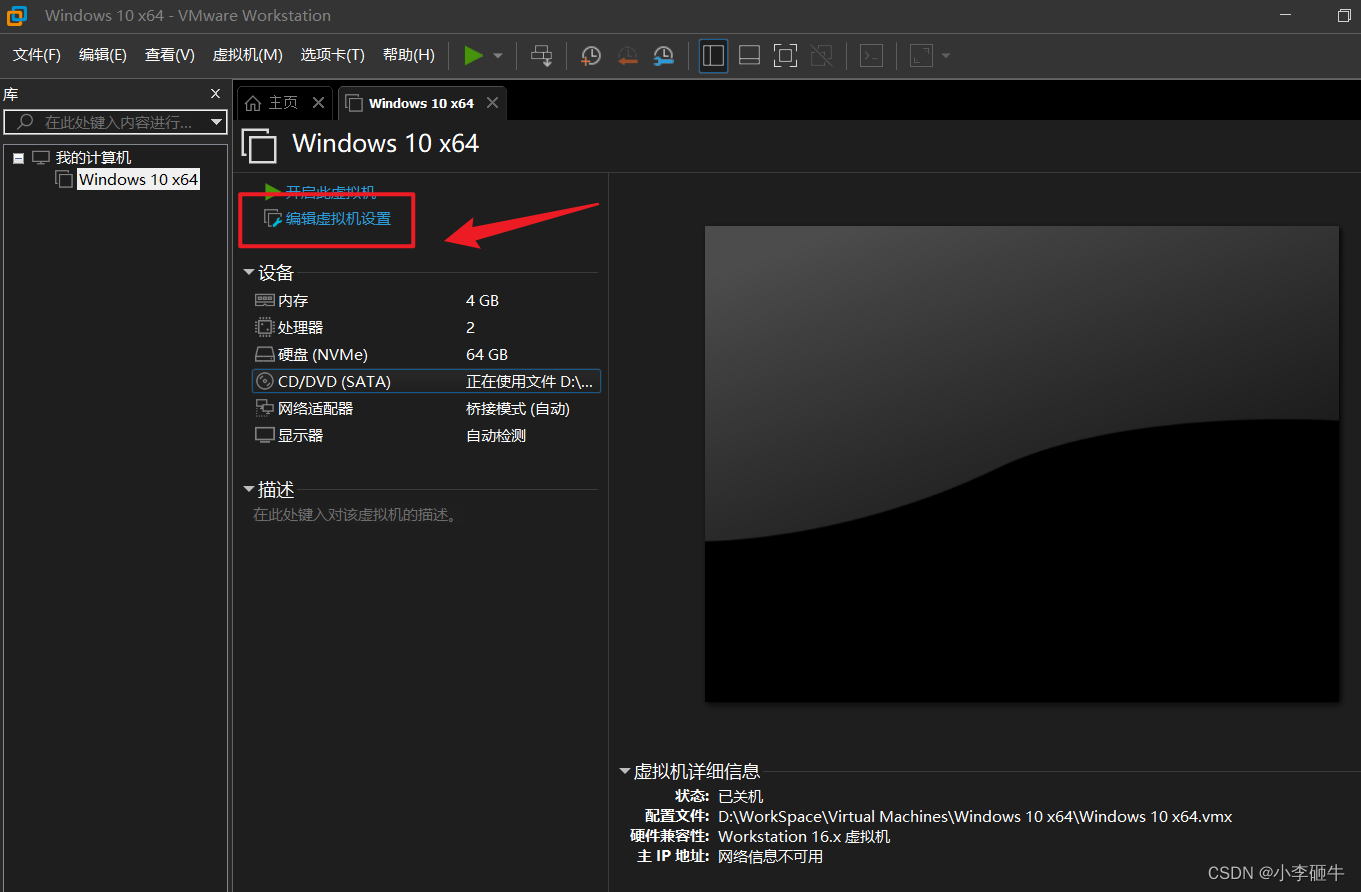
Task: Open the library search dropdown arrow
Action: pyautogui.click(x=217, y=122)
